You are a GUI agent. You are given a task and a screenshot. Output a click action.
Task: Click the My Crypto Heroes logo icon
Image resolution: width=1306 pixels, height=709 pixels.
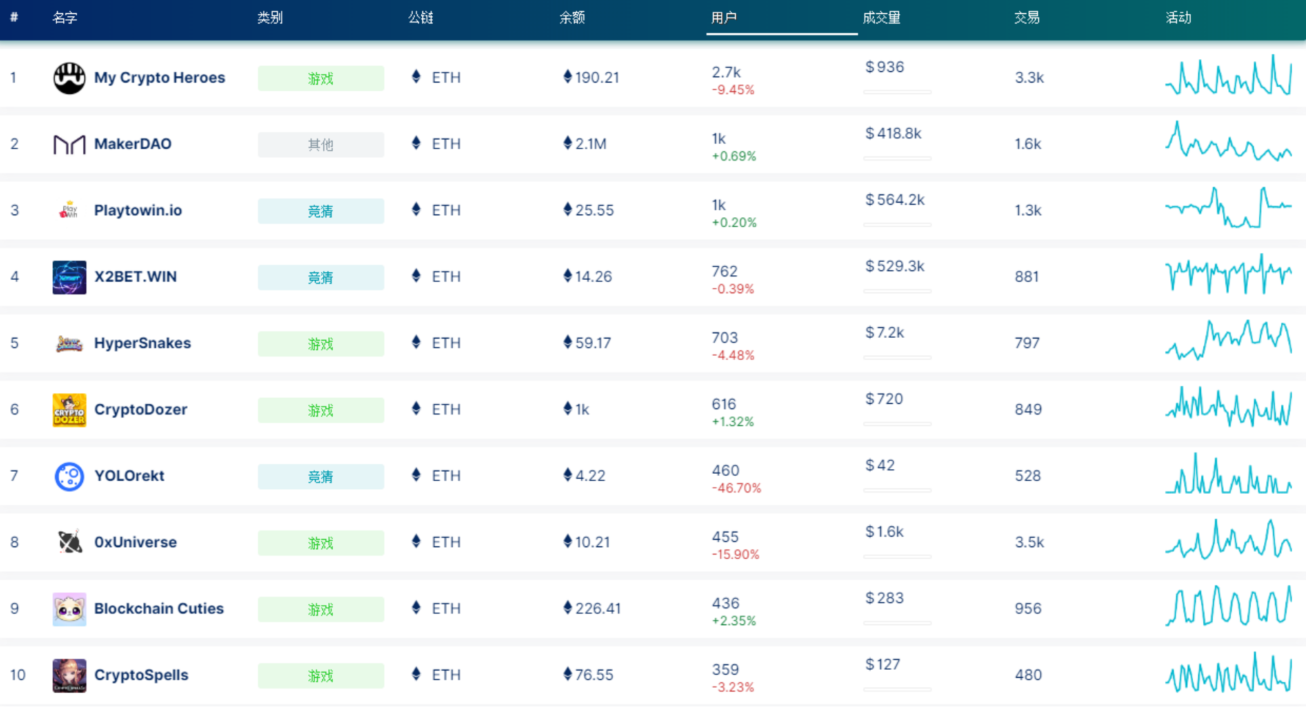pos(69,78)
